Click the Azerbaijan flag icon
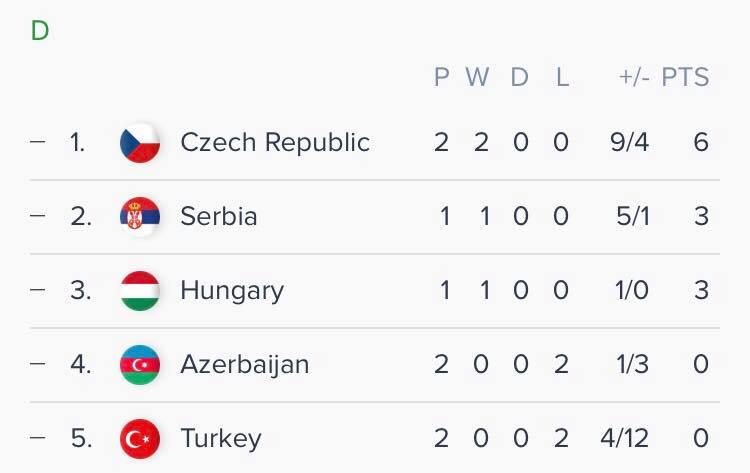750x473 pixels. (140, 365)
